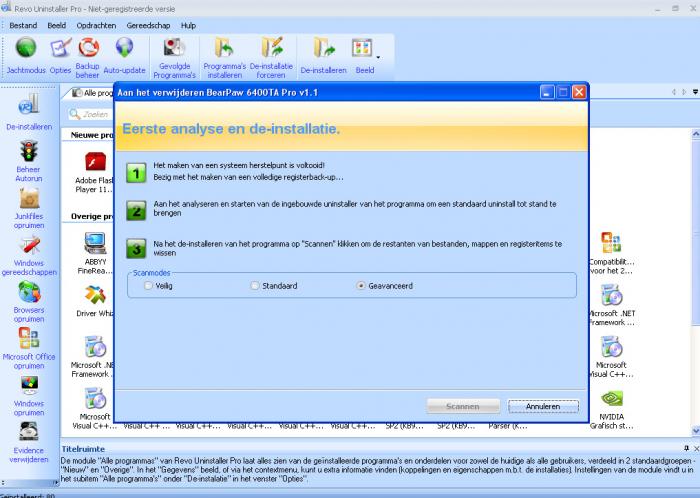Open Backup beheer tool
Image resolution: width=700 pixels, height=498 pixels.
(88, 47)
